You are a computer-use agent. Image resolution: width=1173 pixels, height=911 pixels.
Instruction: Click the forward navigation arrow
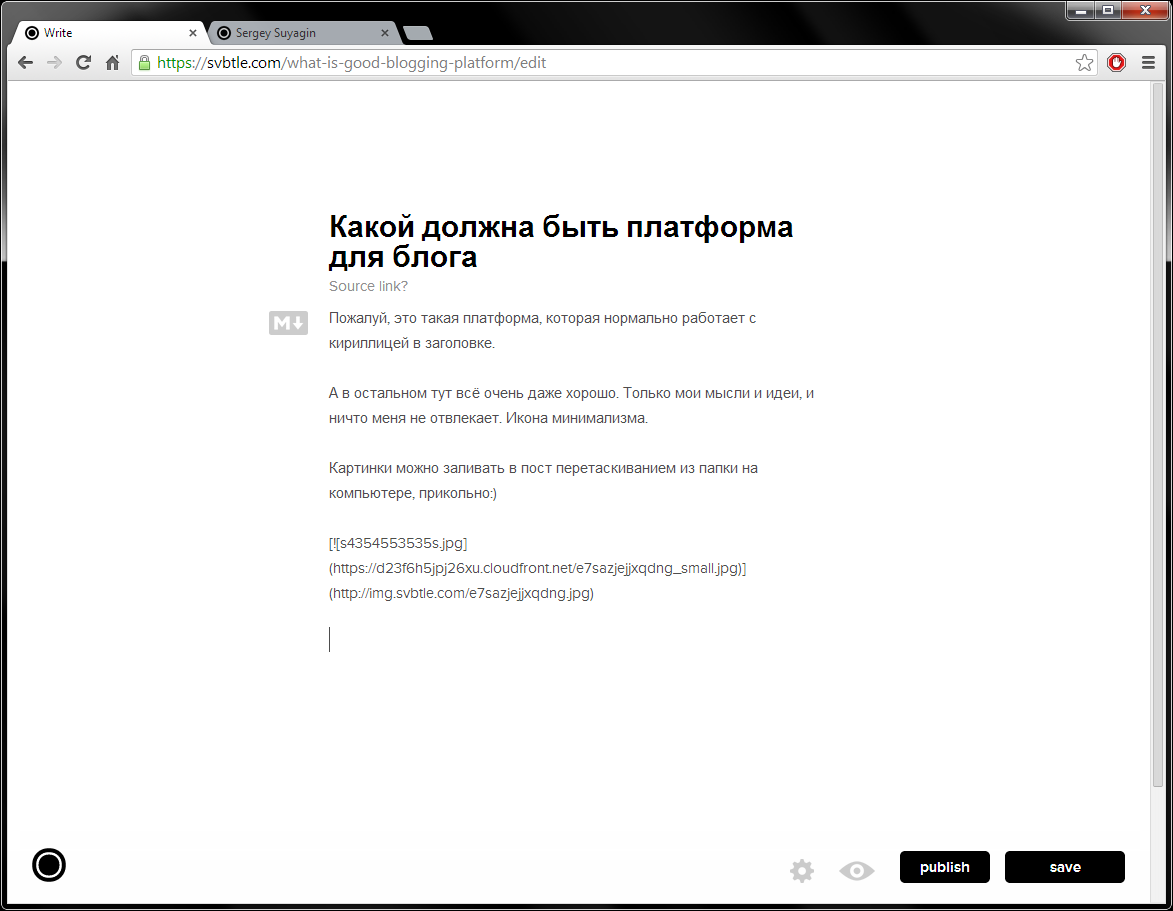point(54,63)
